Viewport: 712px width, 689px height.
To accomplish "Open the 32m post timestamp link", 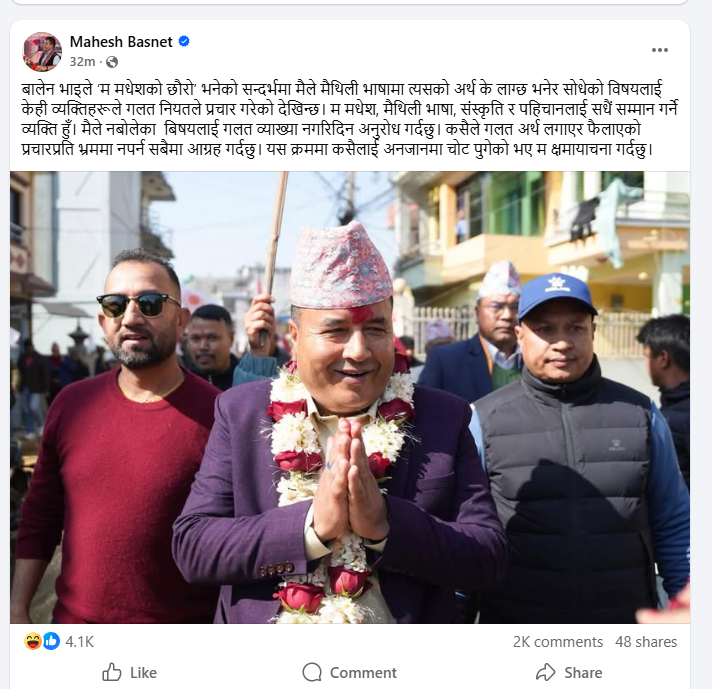I will [x=82, y=62].
